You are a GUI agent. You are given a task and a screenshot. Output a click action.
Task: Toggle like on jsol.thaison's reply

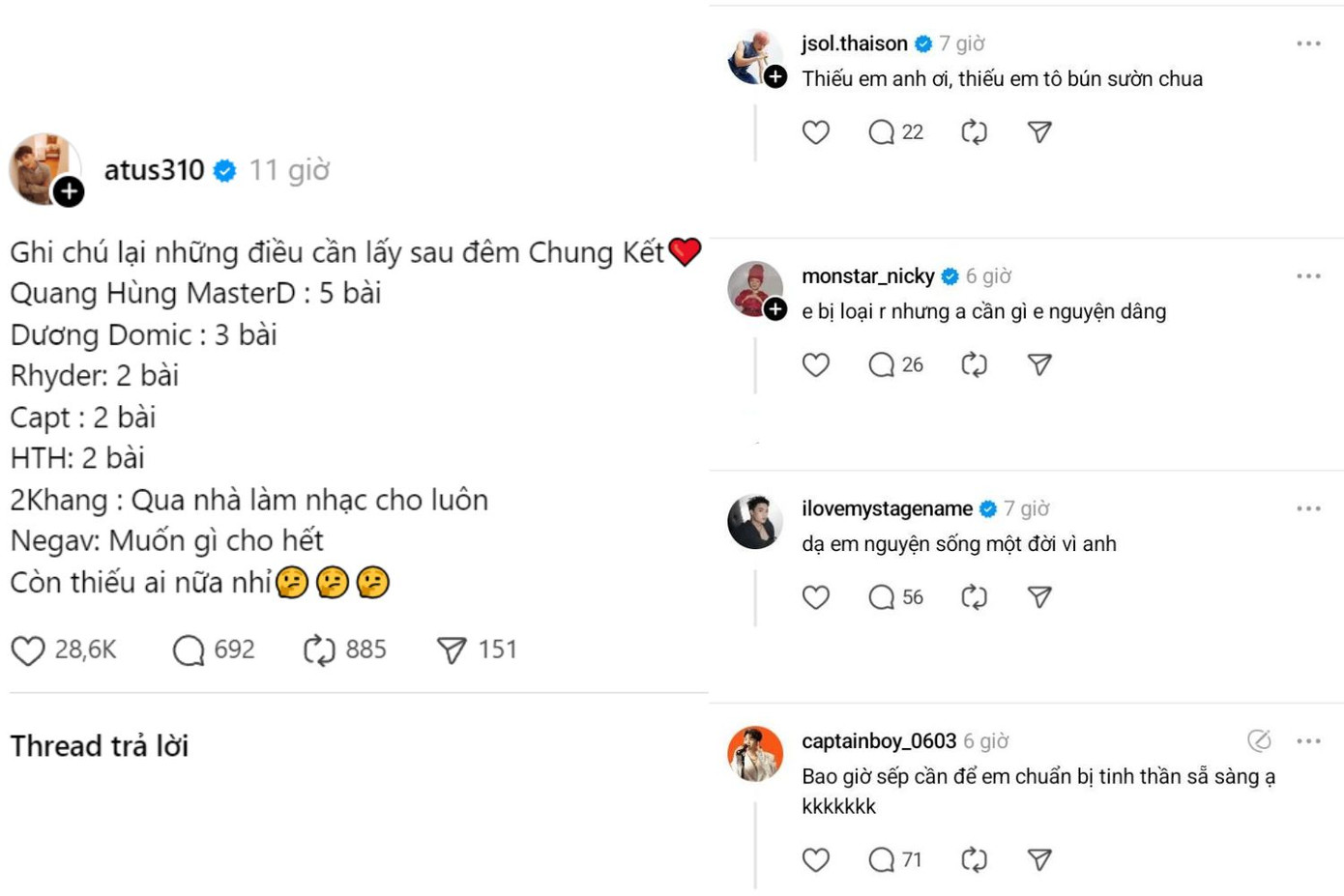pos(816,131)
